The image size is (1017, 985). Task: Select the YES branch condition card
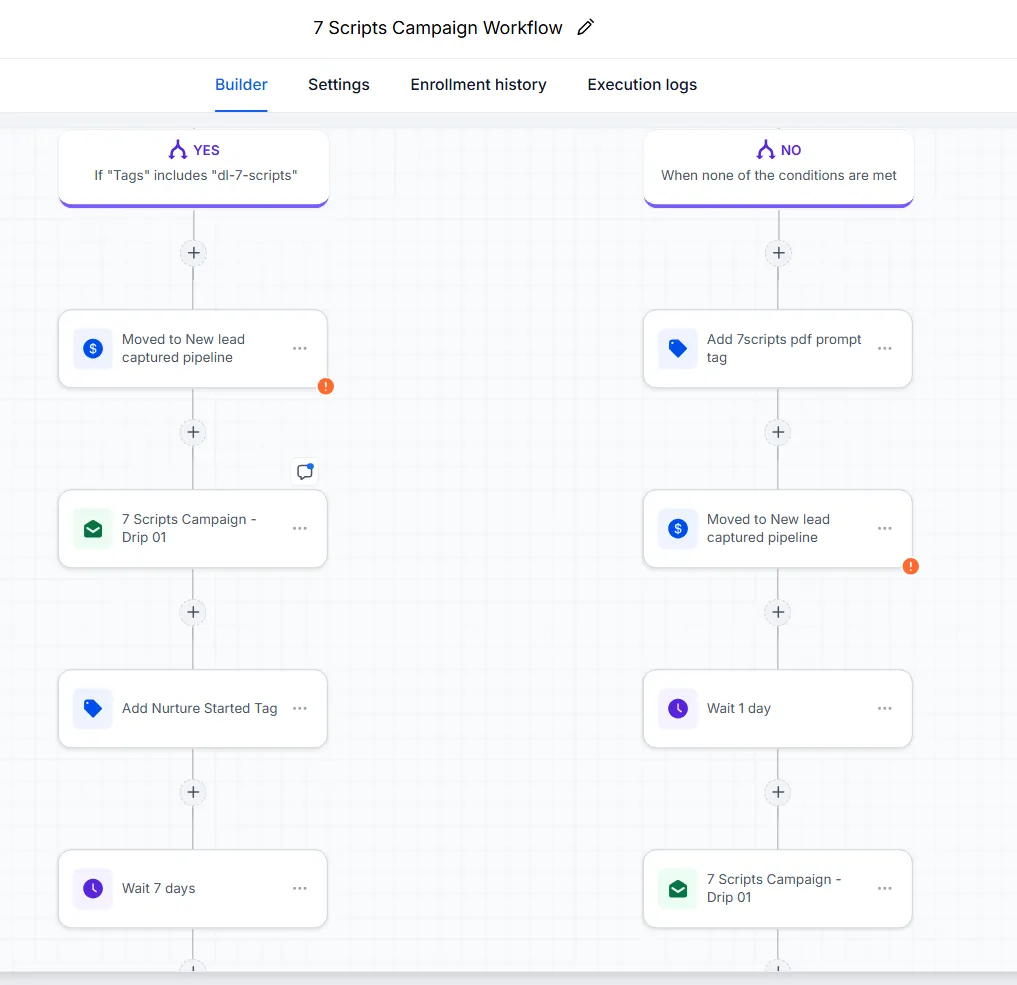(x=194, y=169)
